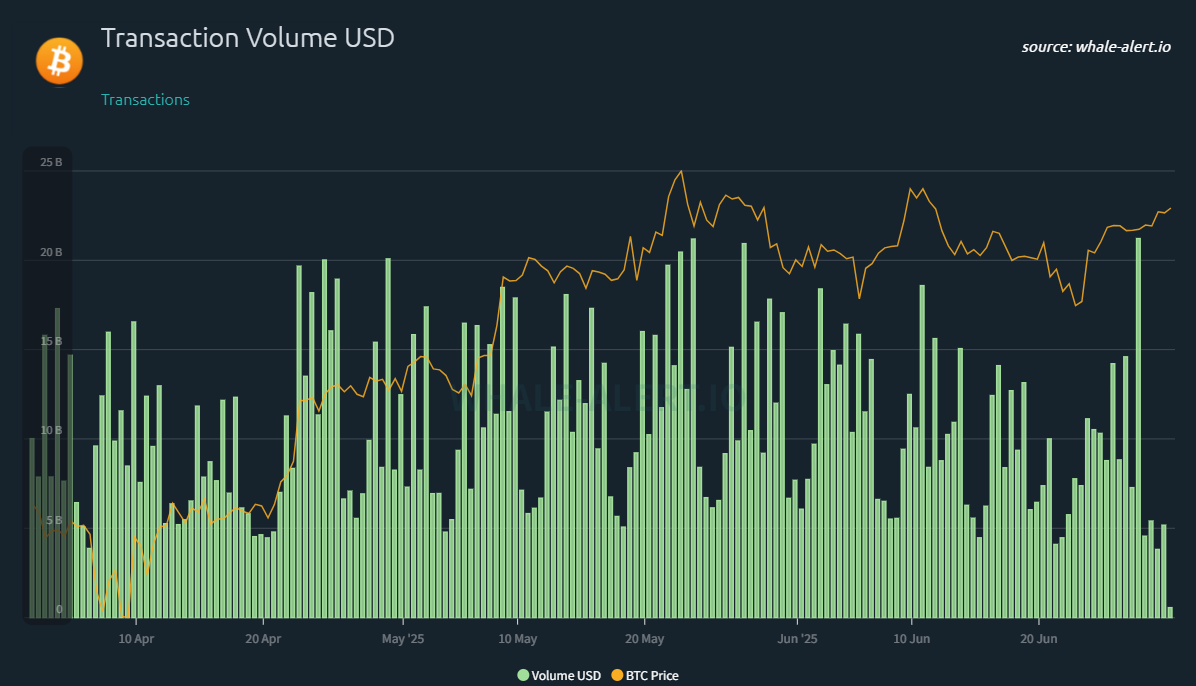Image resolution: width=1196 pixels, height=686 pixels.
Task: Click the 20 B y-axis label
Action: (51, 252)
